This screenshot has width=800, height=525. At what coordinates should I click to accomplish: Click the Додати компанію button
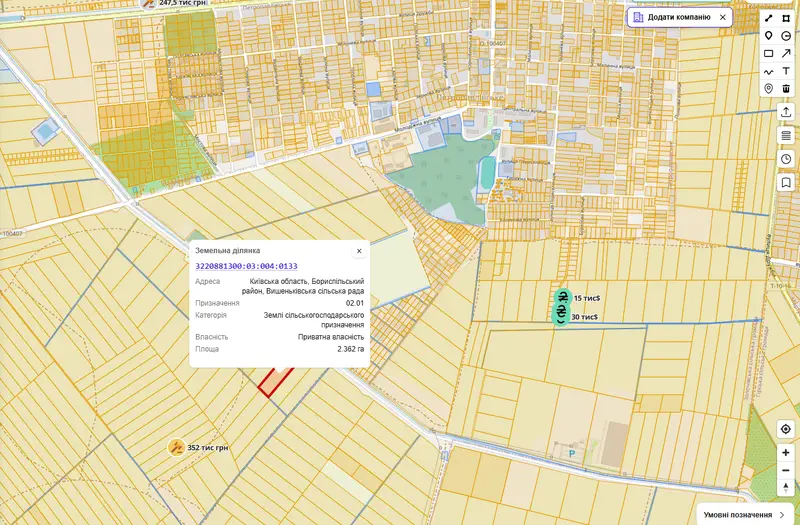[680, 17]
